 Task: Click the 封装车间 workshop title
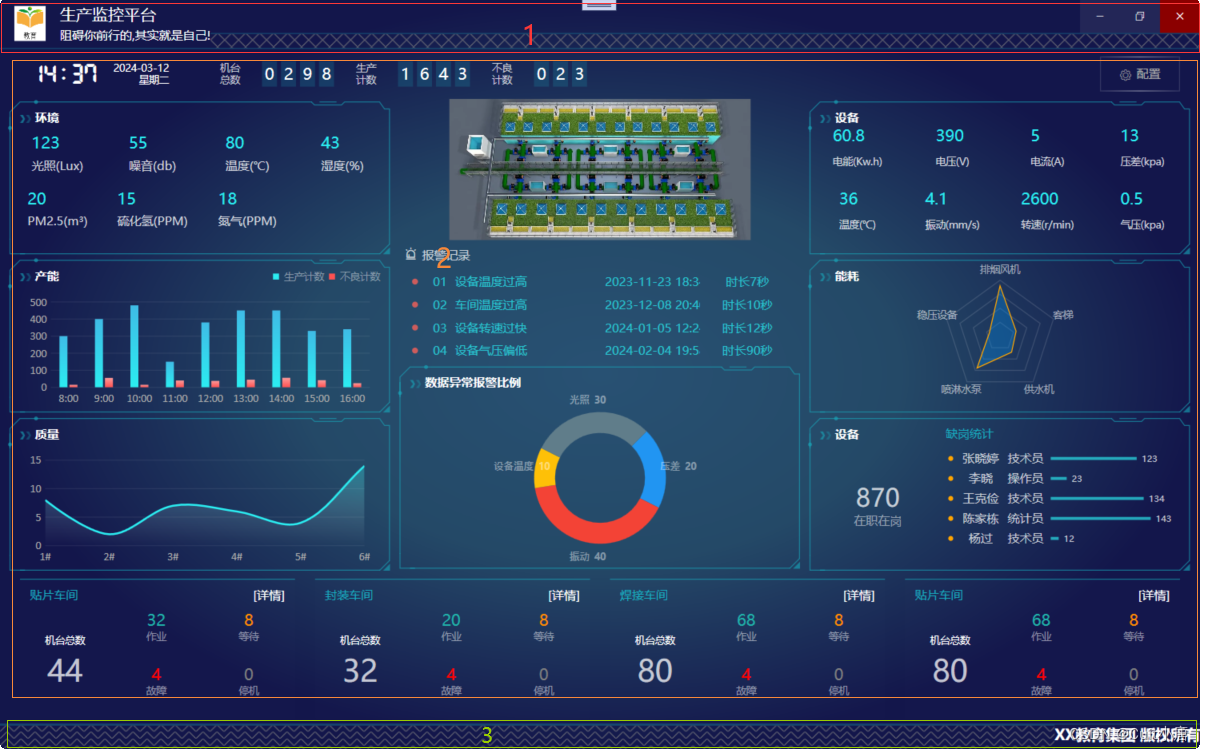[x=349, y=596]
